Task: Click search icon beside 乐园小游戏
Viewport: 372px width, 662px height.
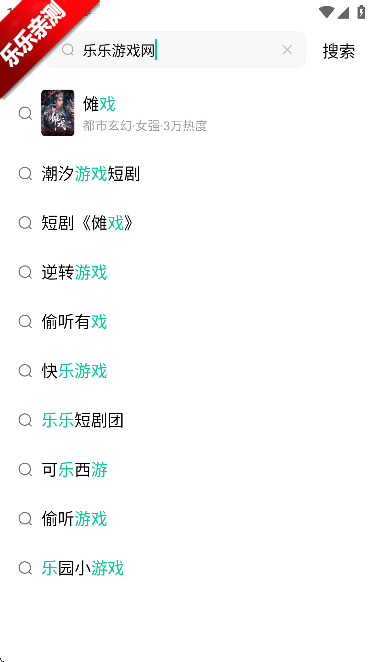Action: coord(25,568)
